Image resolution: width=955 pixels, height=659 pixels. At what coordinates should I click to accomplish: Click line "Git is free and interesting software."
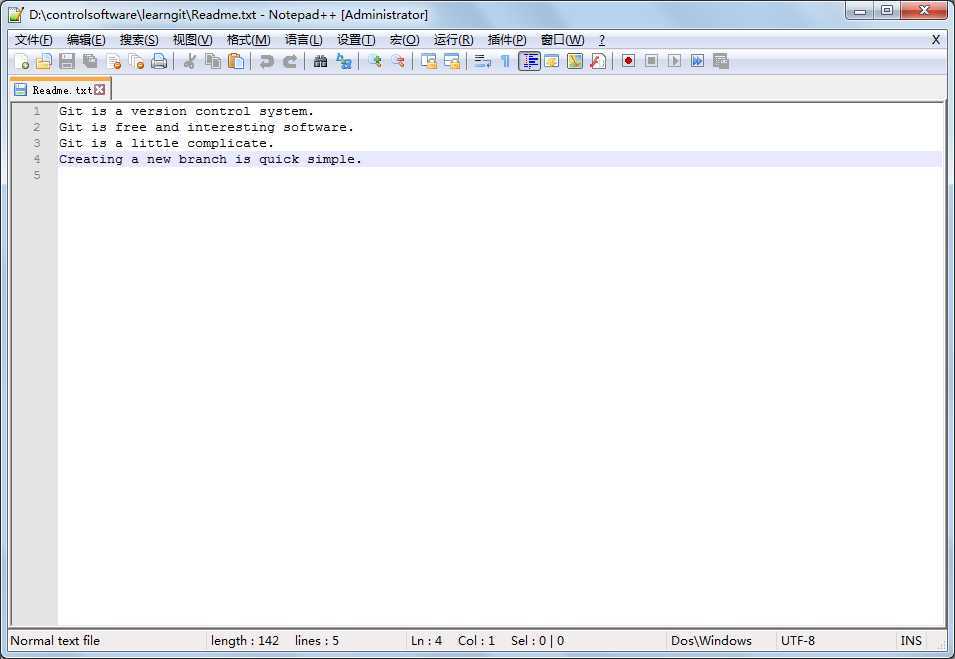pos(206,127)
